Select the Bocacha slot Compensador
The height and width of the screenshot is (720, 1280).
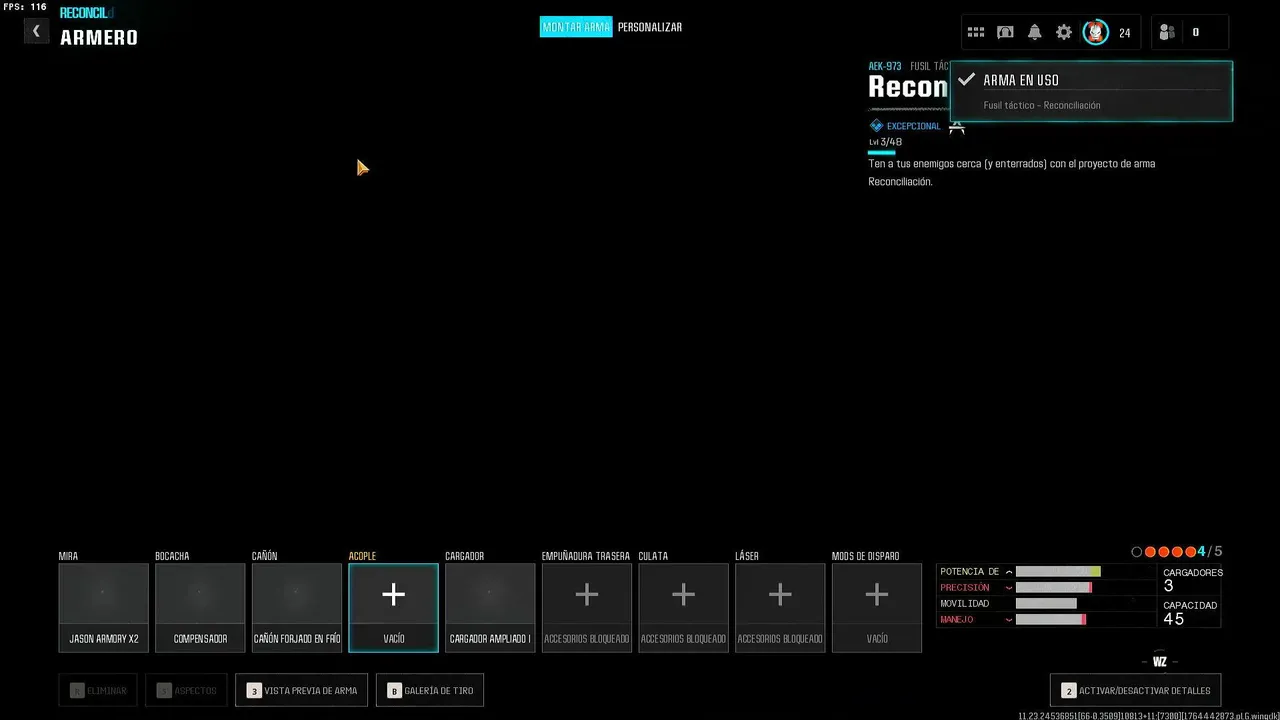tap(200, 607)
